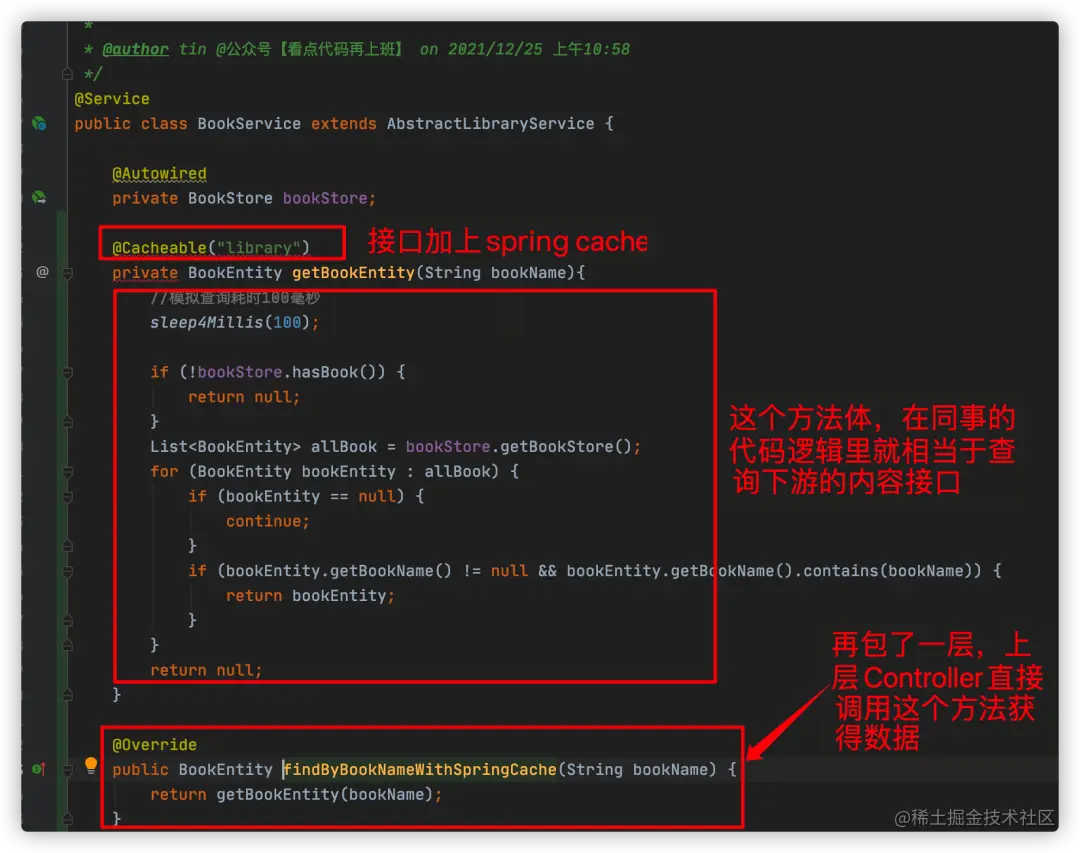The height and width of the screenshot is (853, 1080).
Task: Click the allBook variable declaration
Action: [x=344, y=446]
